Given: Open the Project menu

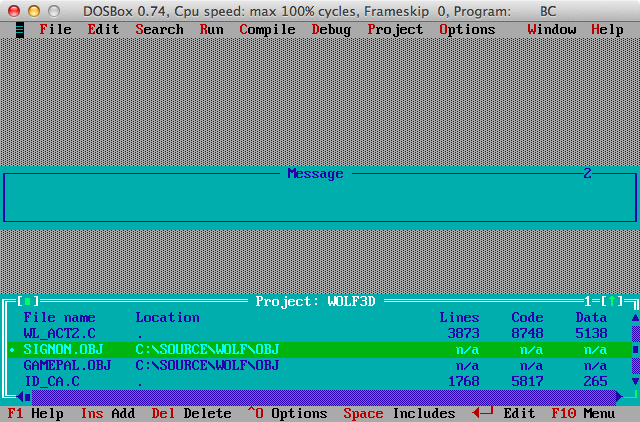Looking at the screenshot, I should (x=395, y=29).
